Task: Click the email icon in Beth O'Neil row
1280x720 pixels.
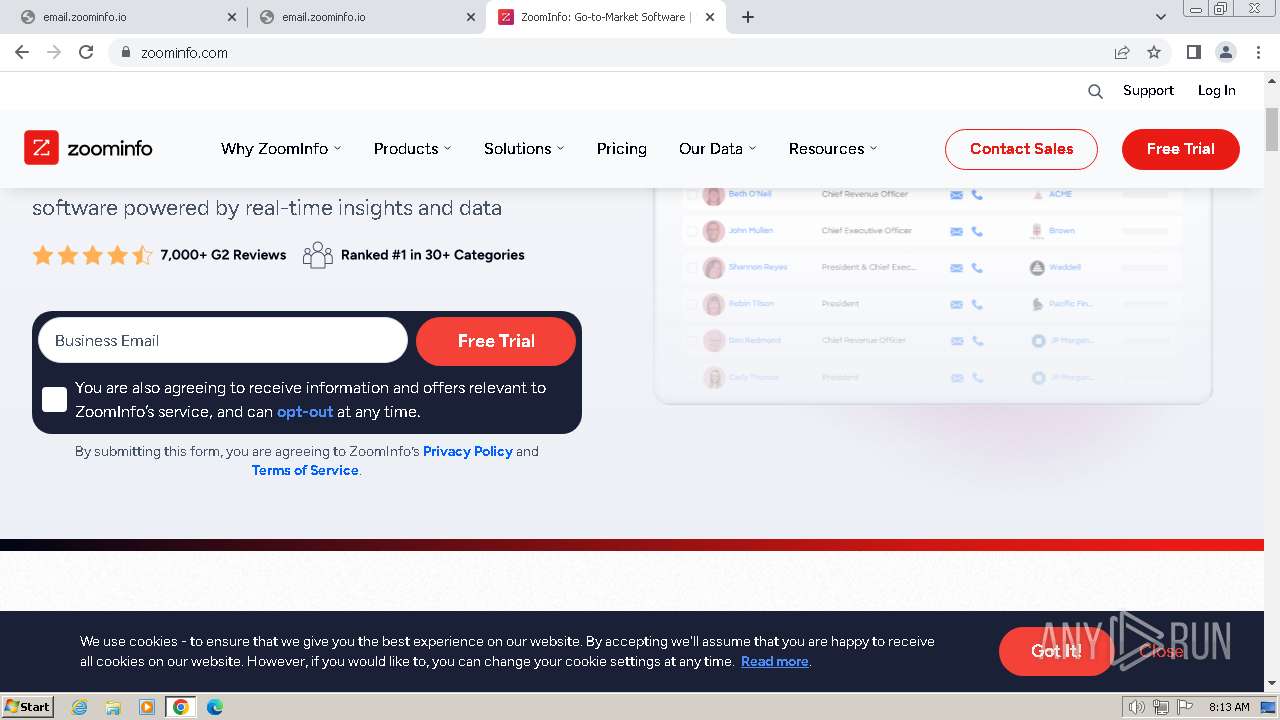Action: [x=956, y=194]
